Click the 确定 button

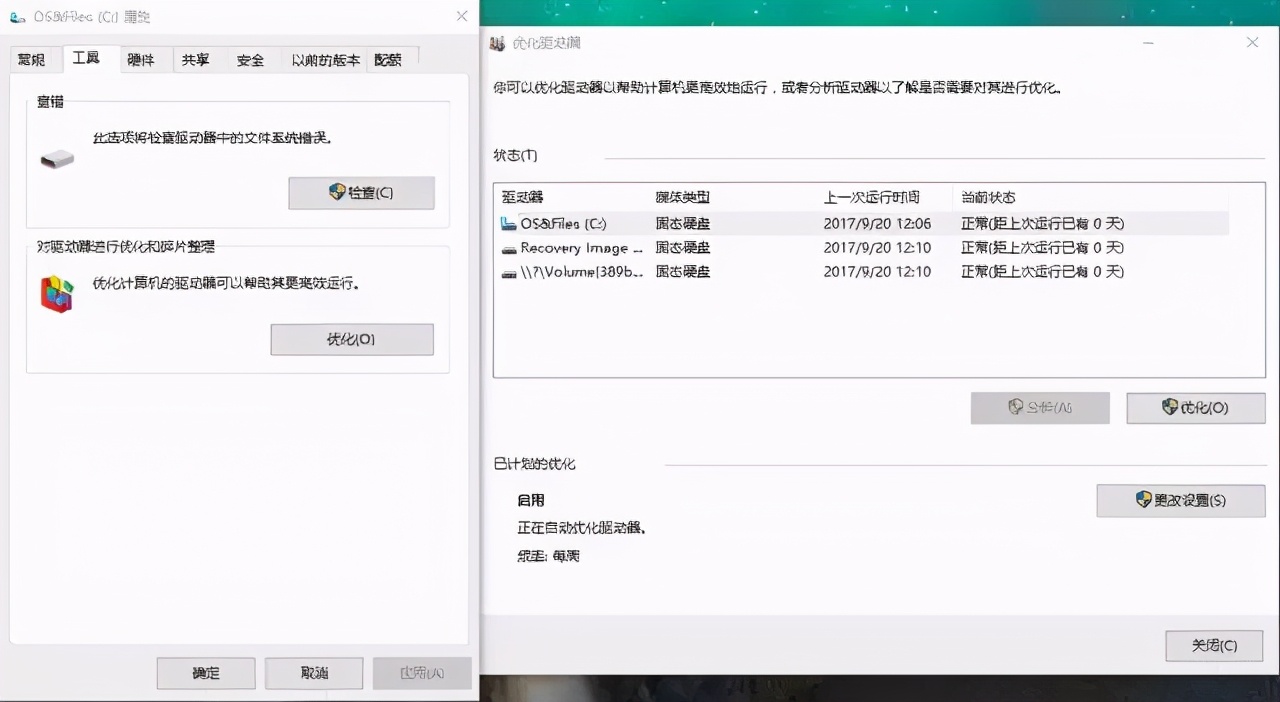coord(205,673)
